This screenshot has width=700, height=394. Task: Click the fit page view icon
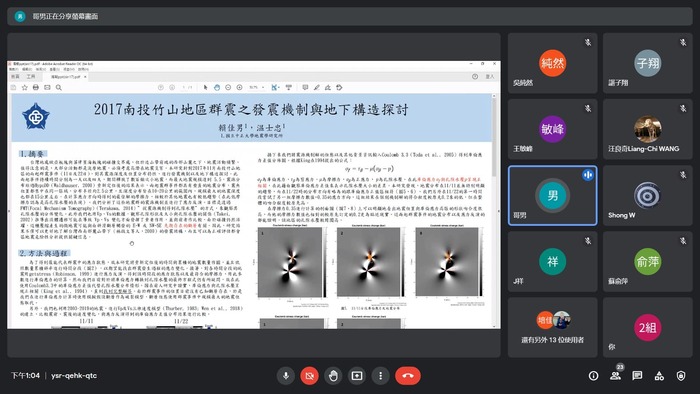pyautogui.click(x=275, y=87)
